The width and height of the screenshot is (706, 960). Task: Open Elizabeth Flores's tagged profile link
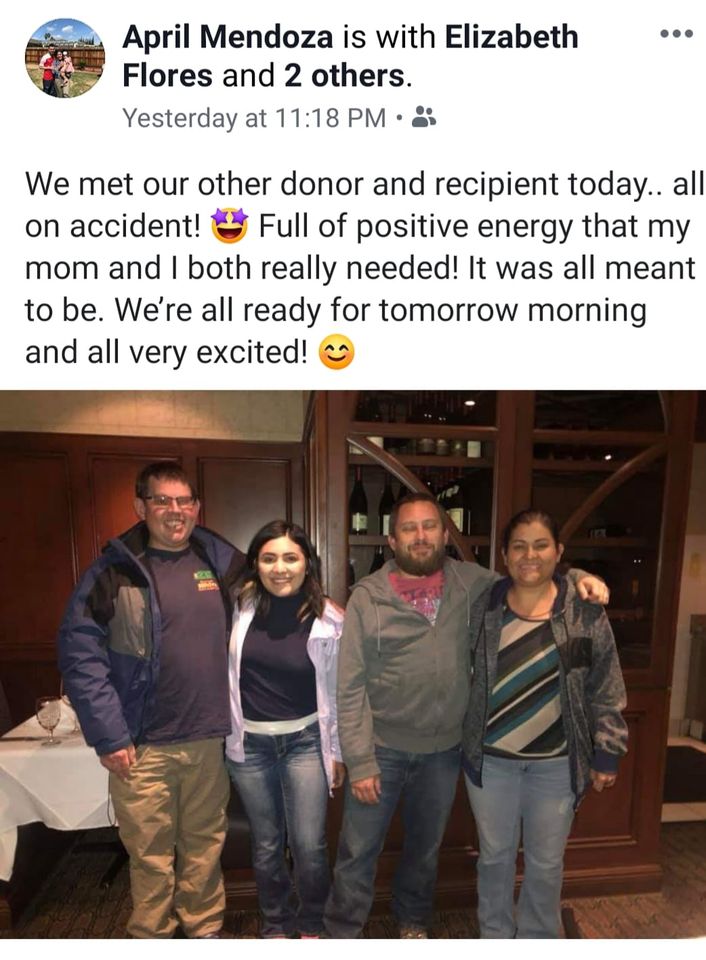tap(350, 56)
